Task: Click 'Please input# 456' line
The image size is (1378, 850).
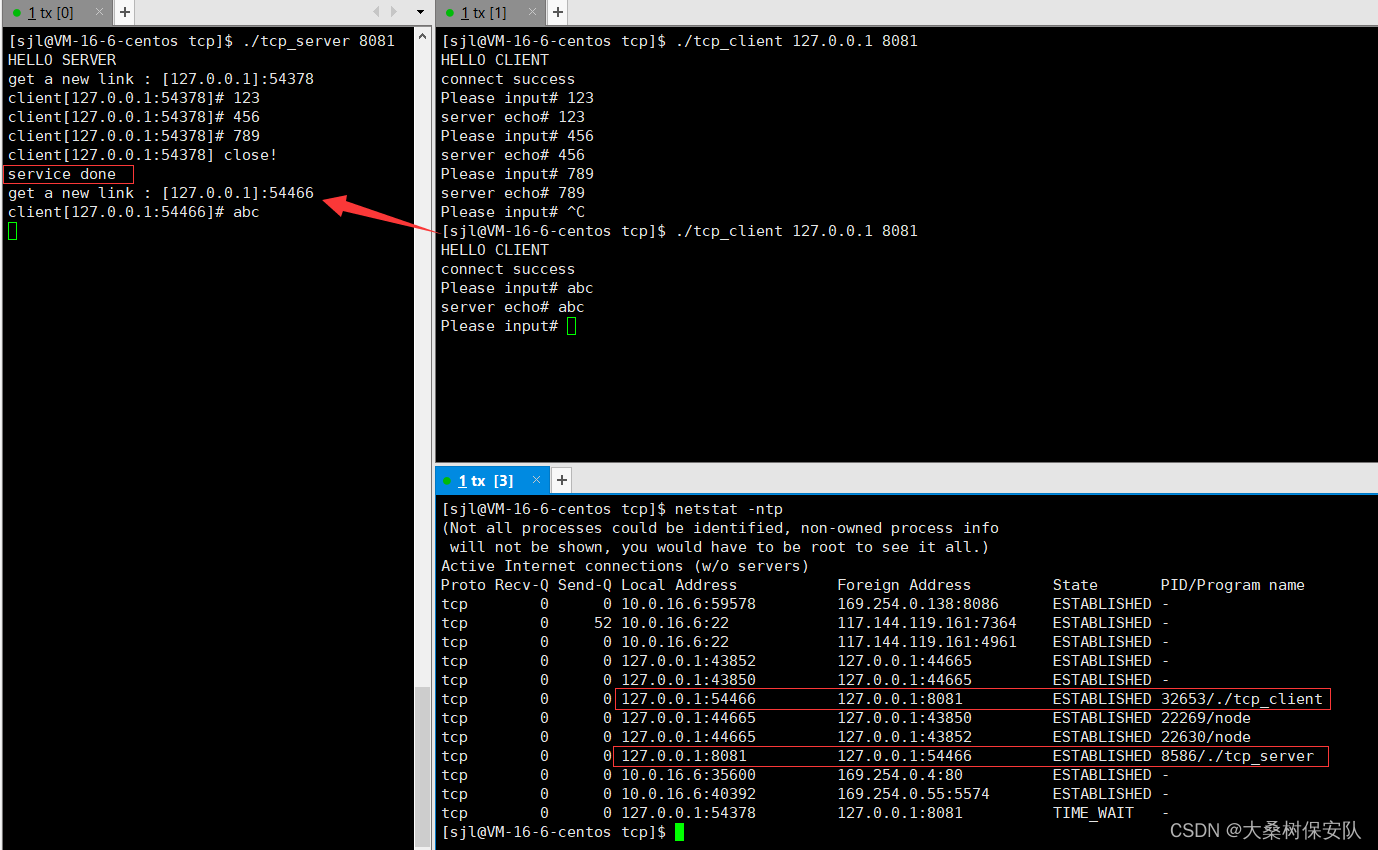Action: click(x=517, y=136)
